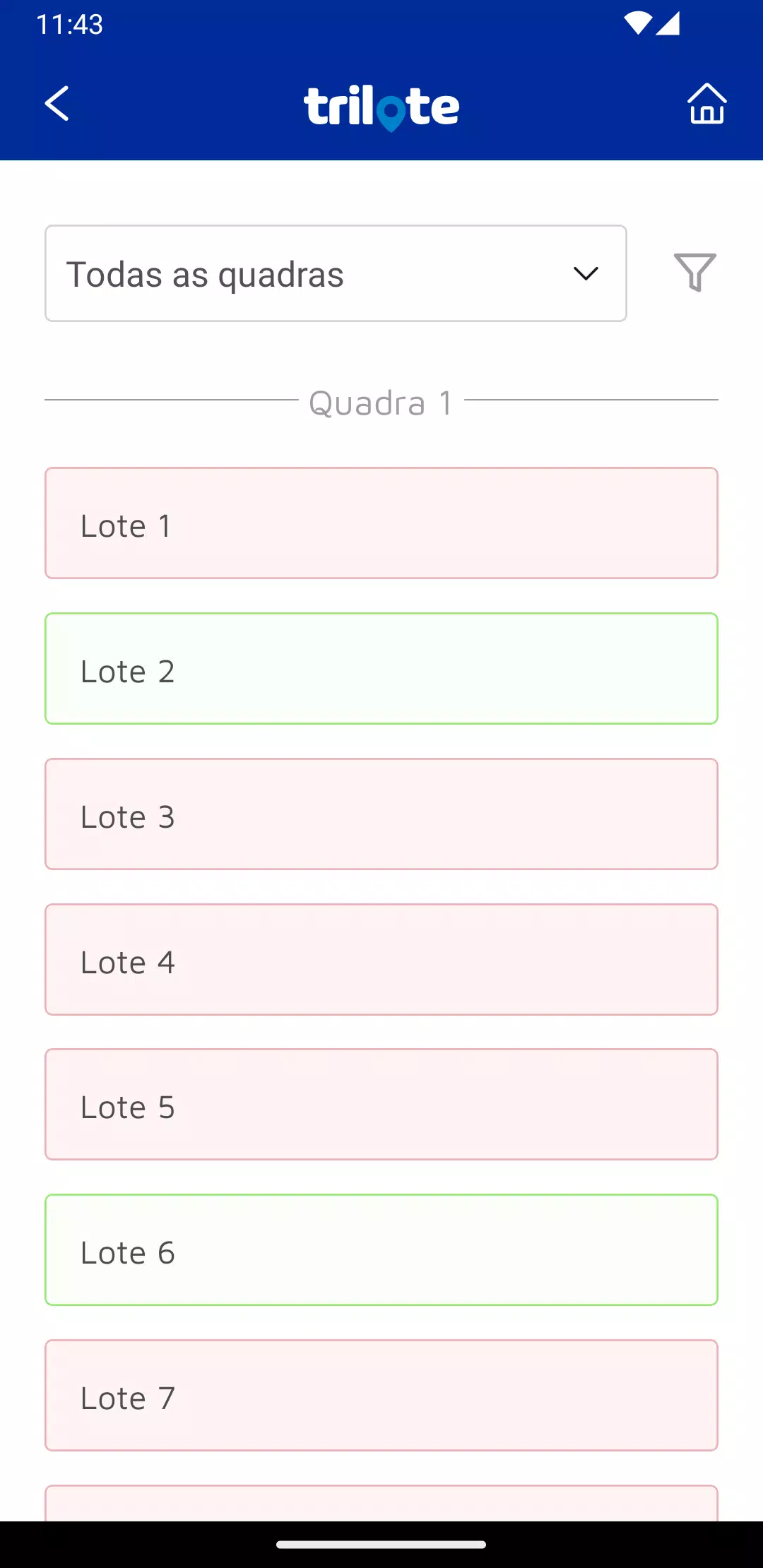Select the green Lote 6 card
The image size is (763, 1568).
[x=381, y=1249]
